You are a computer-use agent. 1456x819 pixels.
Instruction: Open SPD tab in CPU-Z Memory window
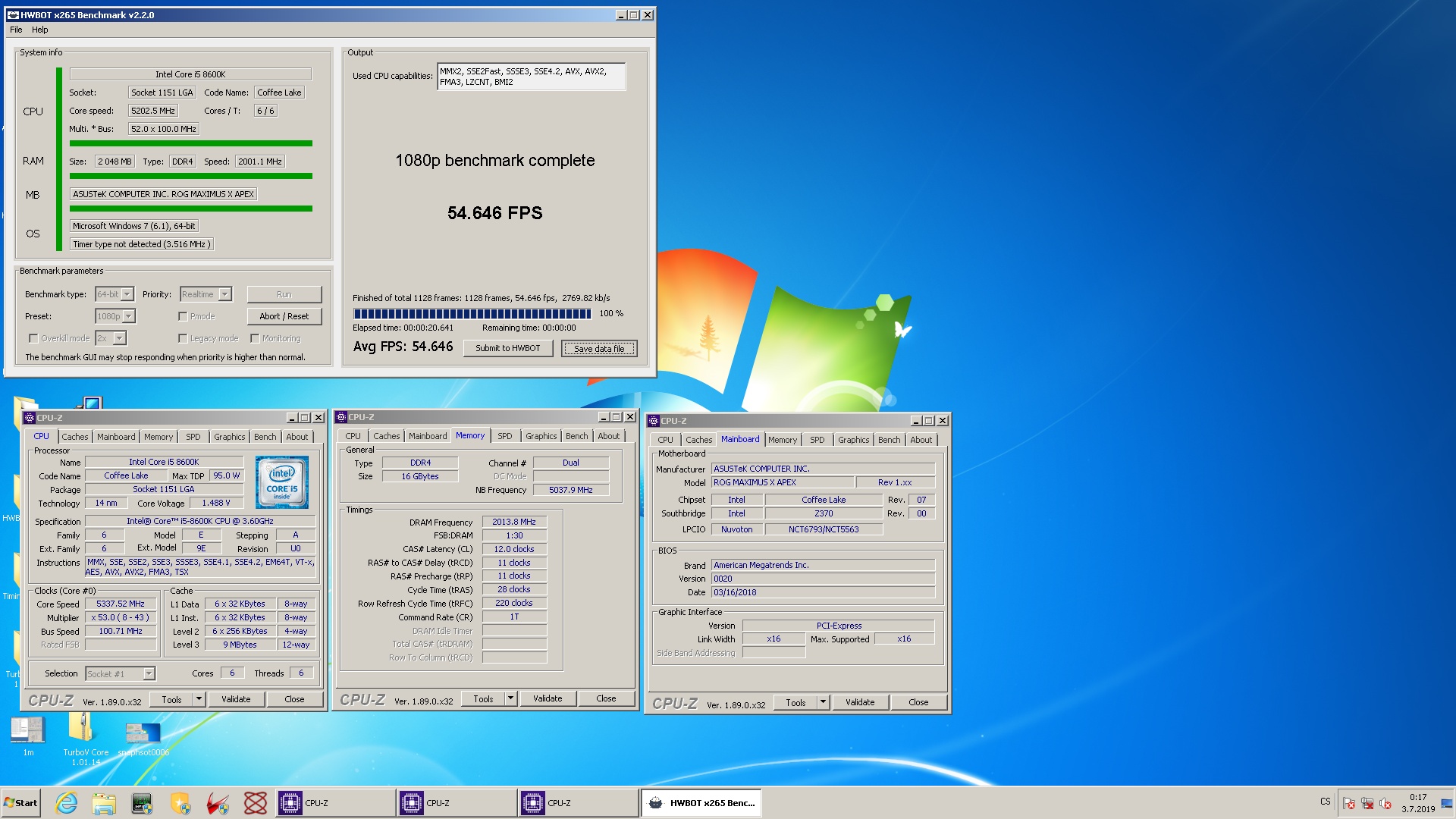pyautogui.click(x=505, y=436)
